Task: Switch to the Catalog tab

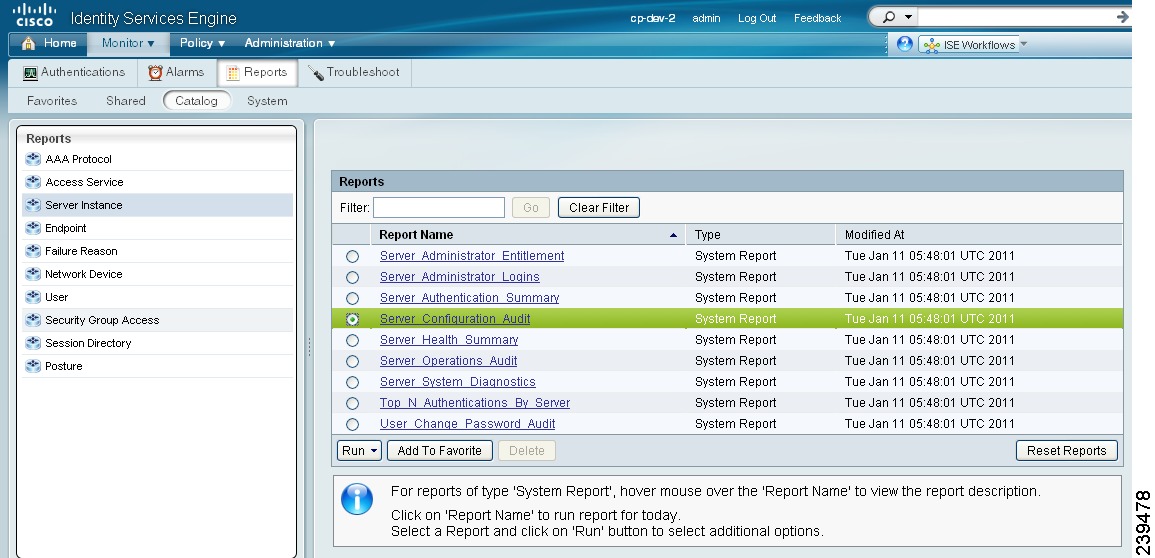Action: click(197, 101)
